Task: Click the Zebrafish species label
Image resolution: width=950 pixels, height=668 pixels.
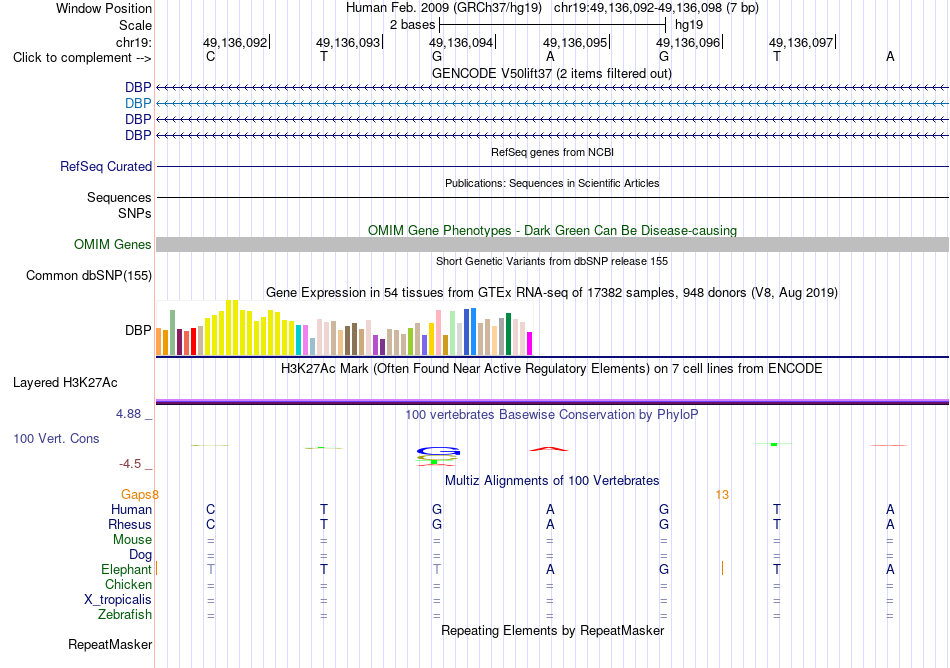Action: pyautogui.click(x=125, y=614)
